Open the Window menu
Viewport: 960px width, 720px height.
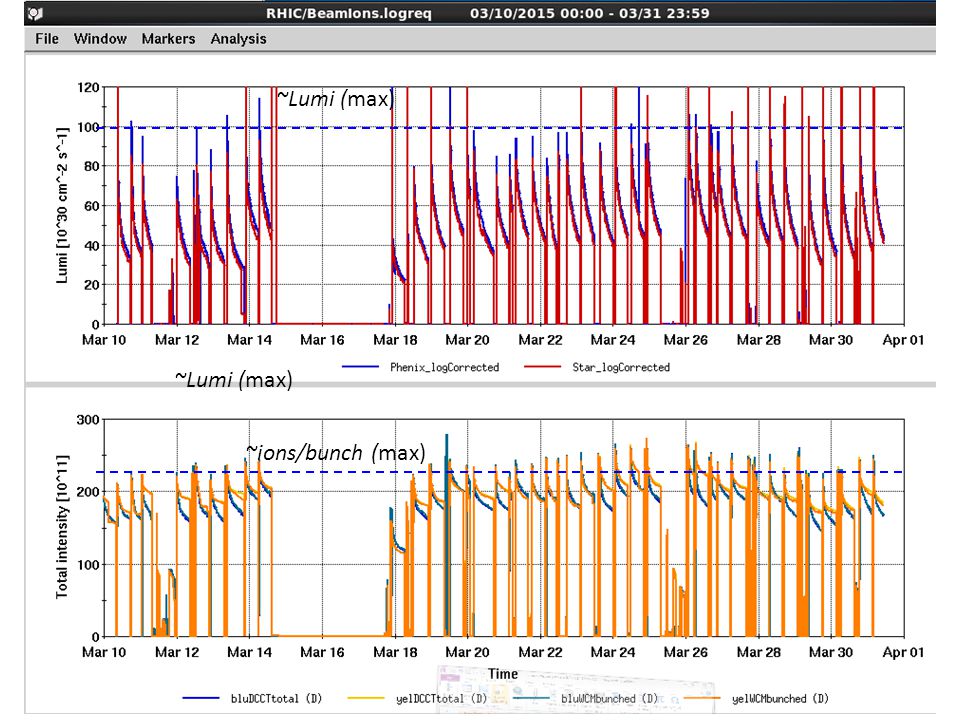(100, 39)
